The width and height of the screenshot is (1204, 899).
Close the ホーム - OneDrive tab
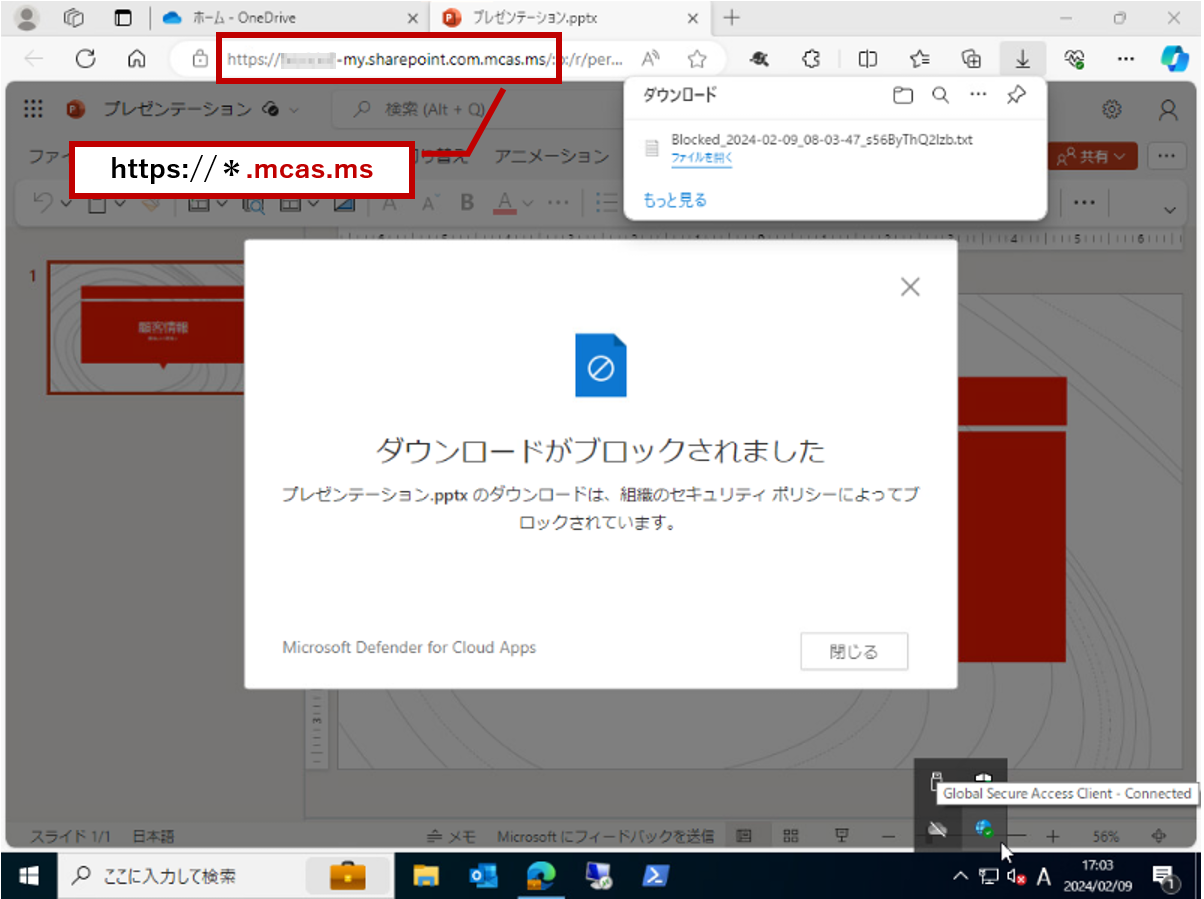point(413,18)
